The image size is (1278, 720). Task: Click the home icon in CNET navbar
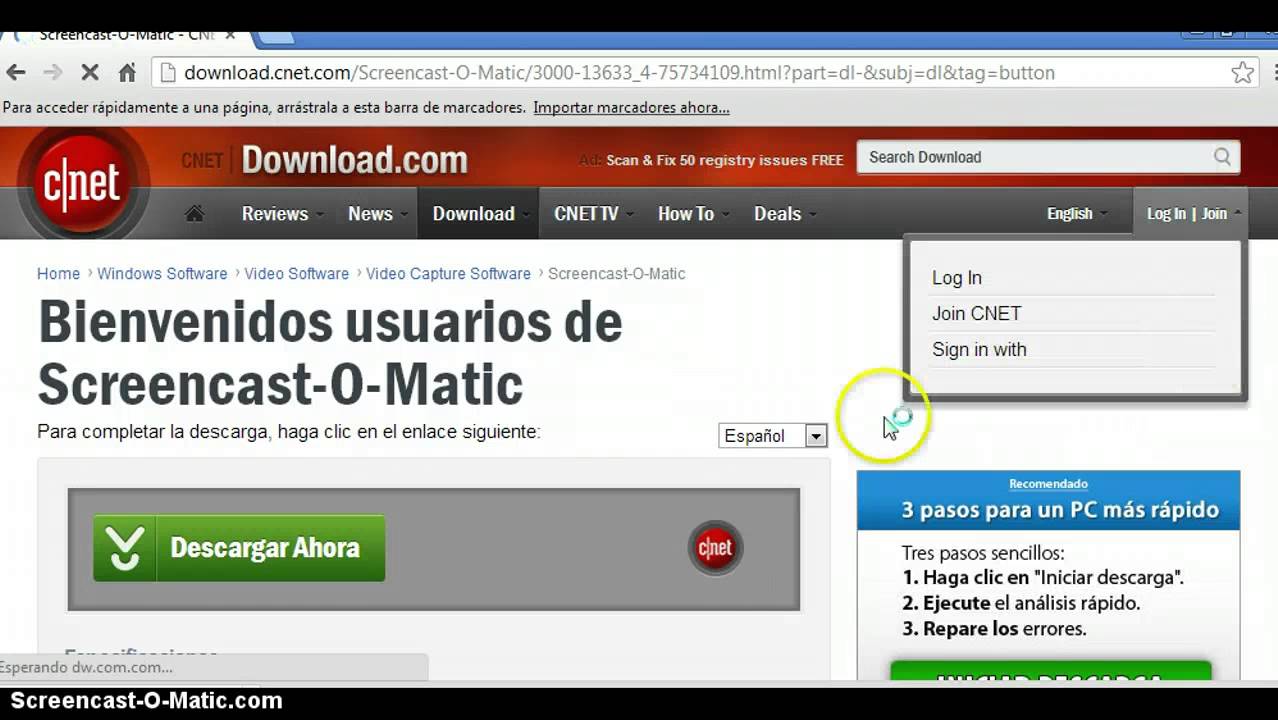(x=195, y=213)
